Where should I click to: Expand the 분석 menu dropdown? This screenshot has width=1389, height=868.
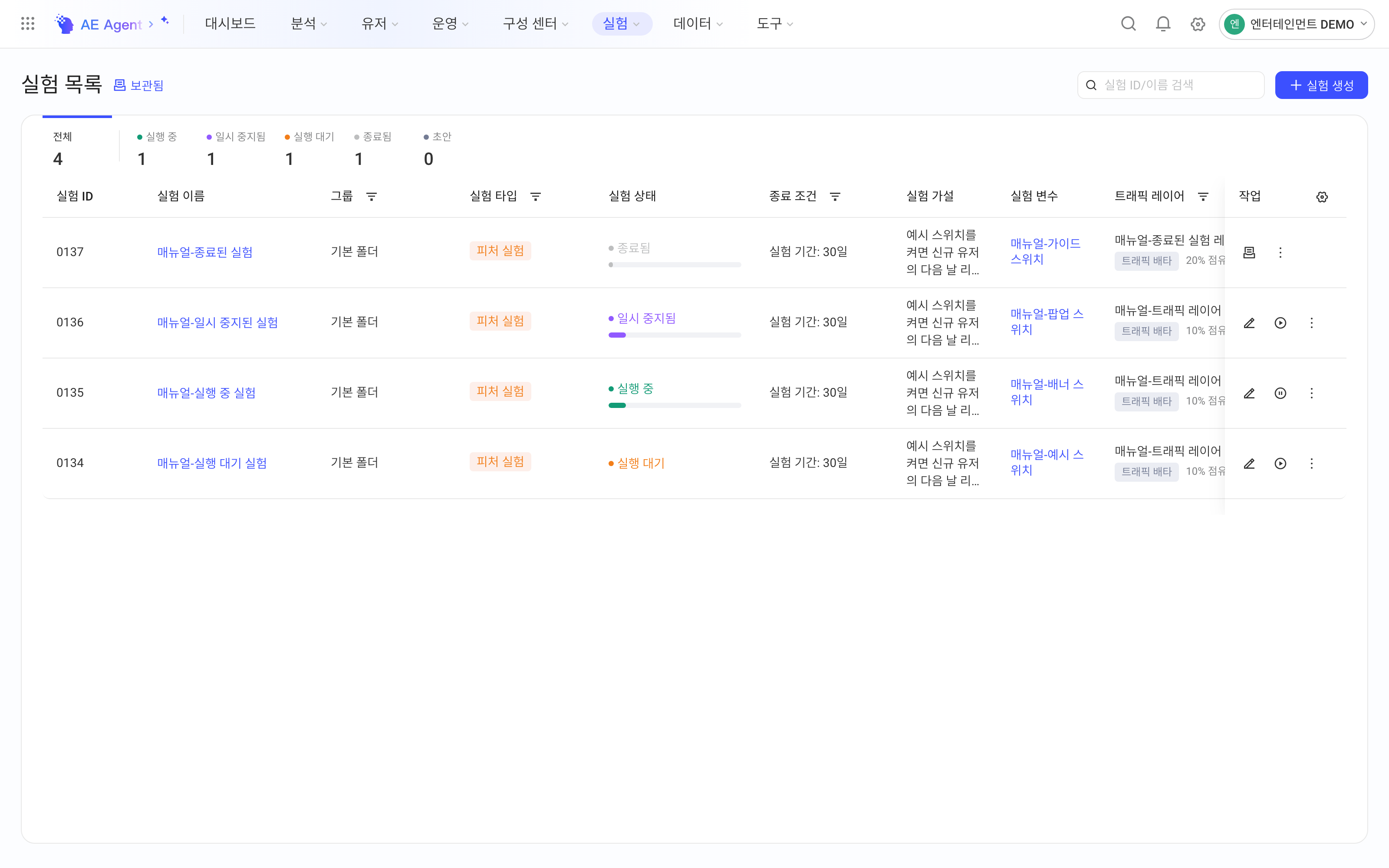(x=309, y=23)
